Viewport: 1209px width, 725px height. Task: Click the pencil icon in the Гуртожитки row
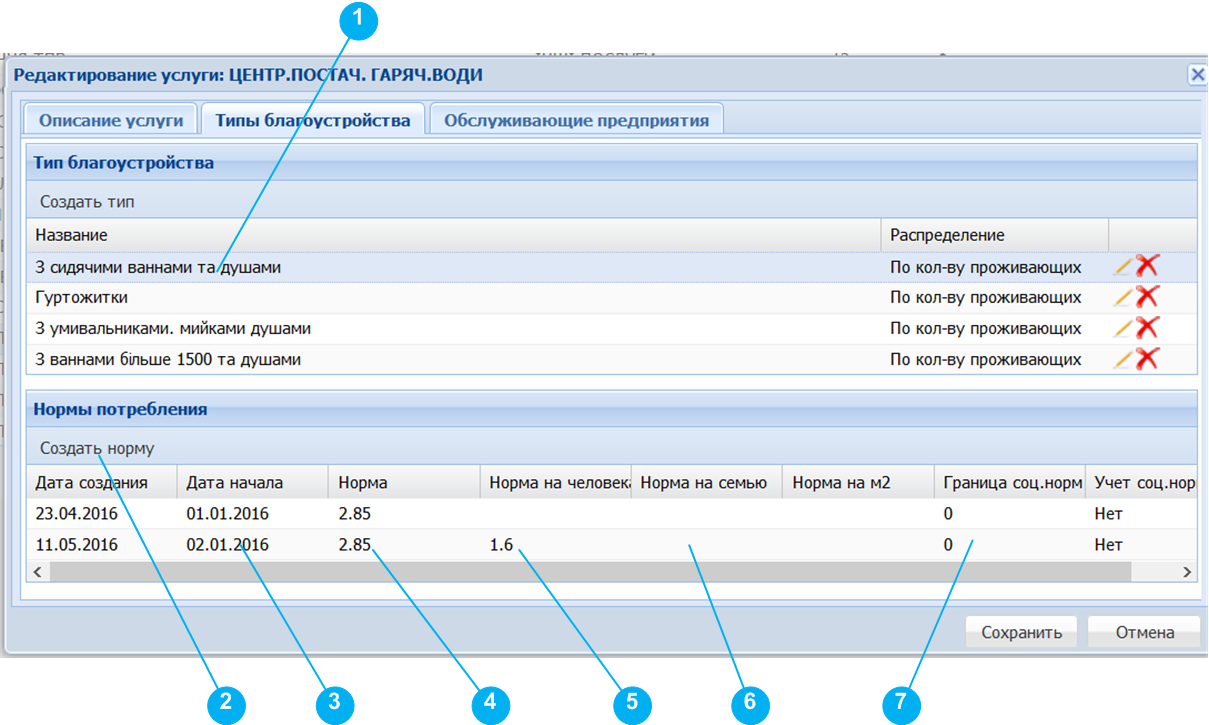point(1124,297)
